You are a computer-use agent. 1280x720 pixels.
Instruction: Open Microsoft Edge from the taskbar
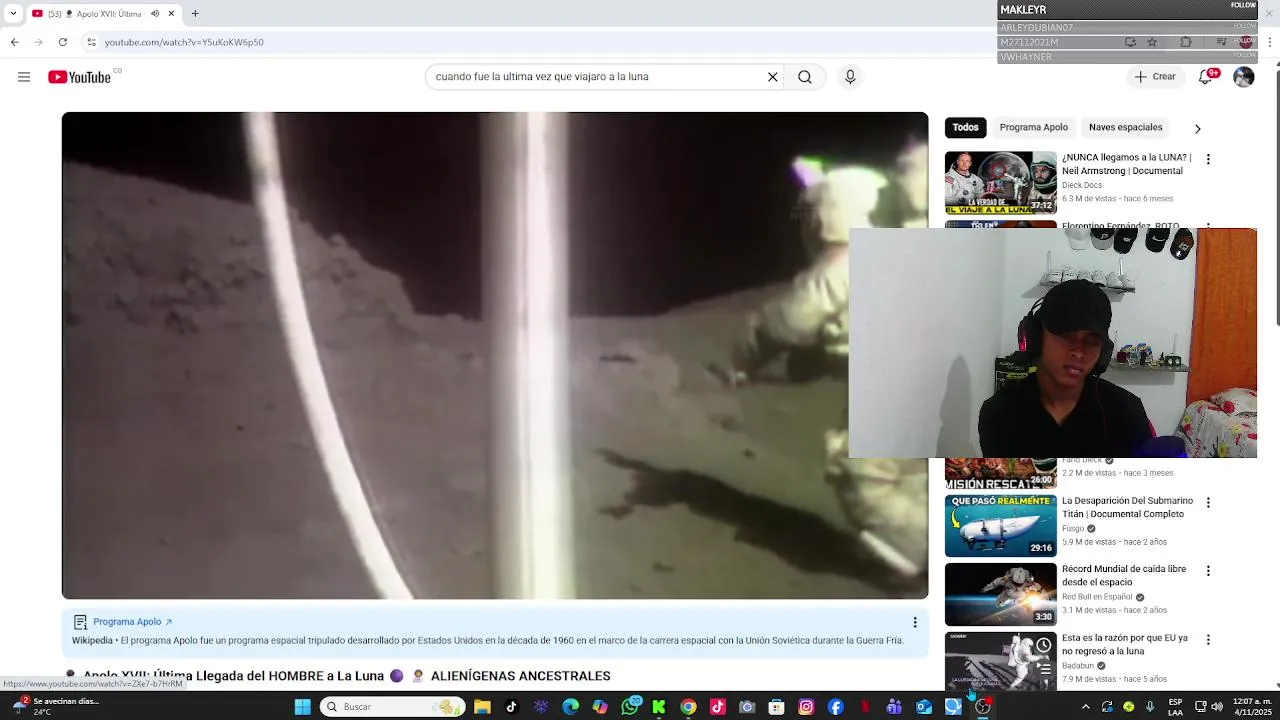coord(570,707)
